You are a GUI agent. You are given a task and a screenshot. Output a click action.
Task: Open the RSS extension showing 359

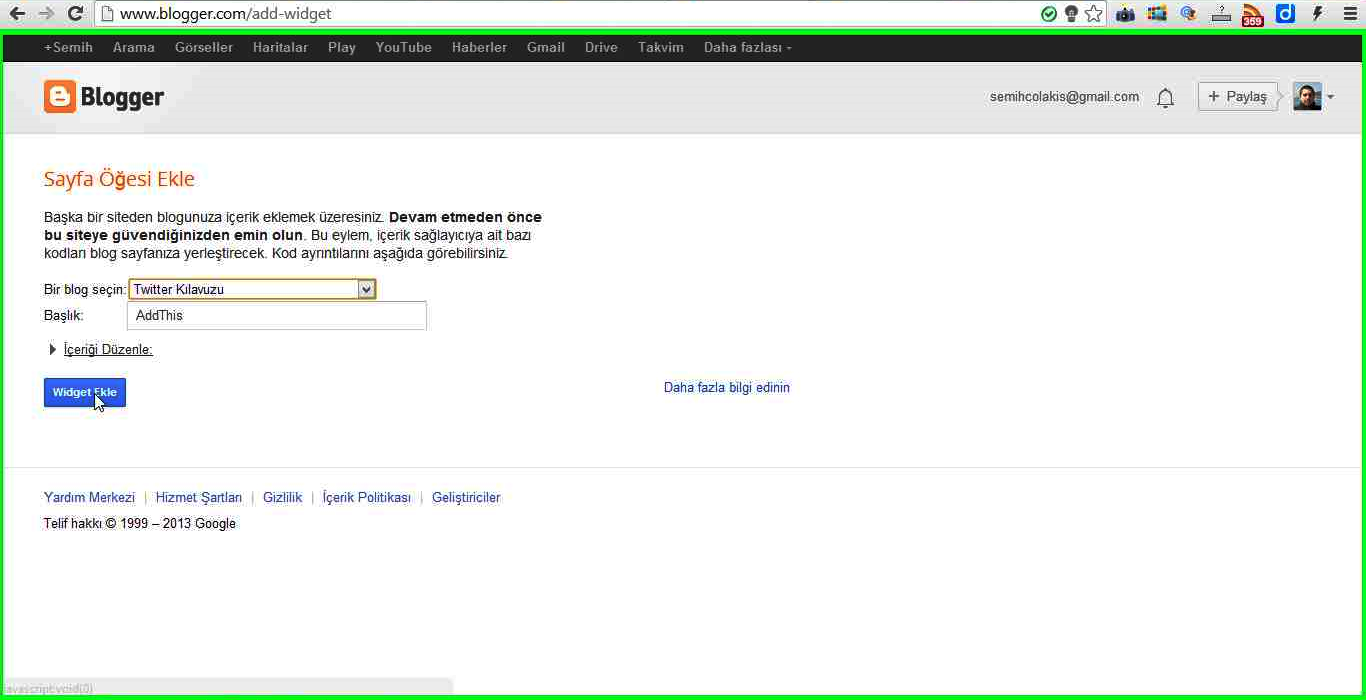click(1253, 14)
